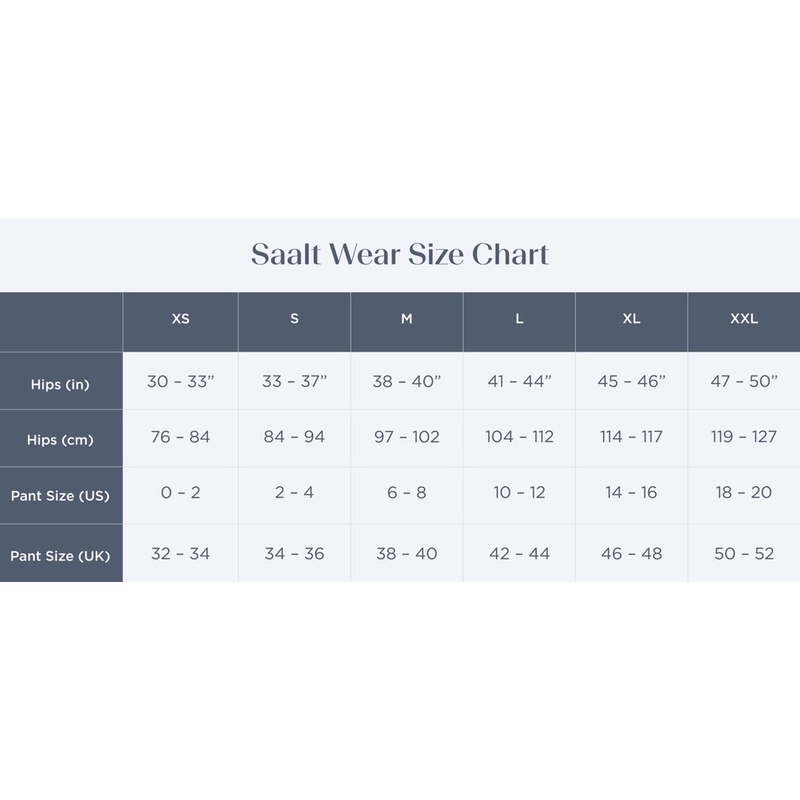800x800 pixels.
Task: Click the US pant size 14 - 16 cell
Action: coord(631,495)
